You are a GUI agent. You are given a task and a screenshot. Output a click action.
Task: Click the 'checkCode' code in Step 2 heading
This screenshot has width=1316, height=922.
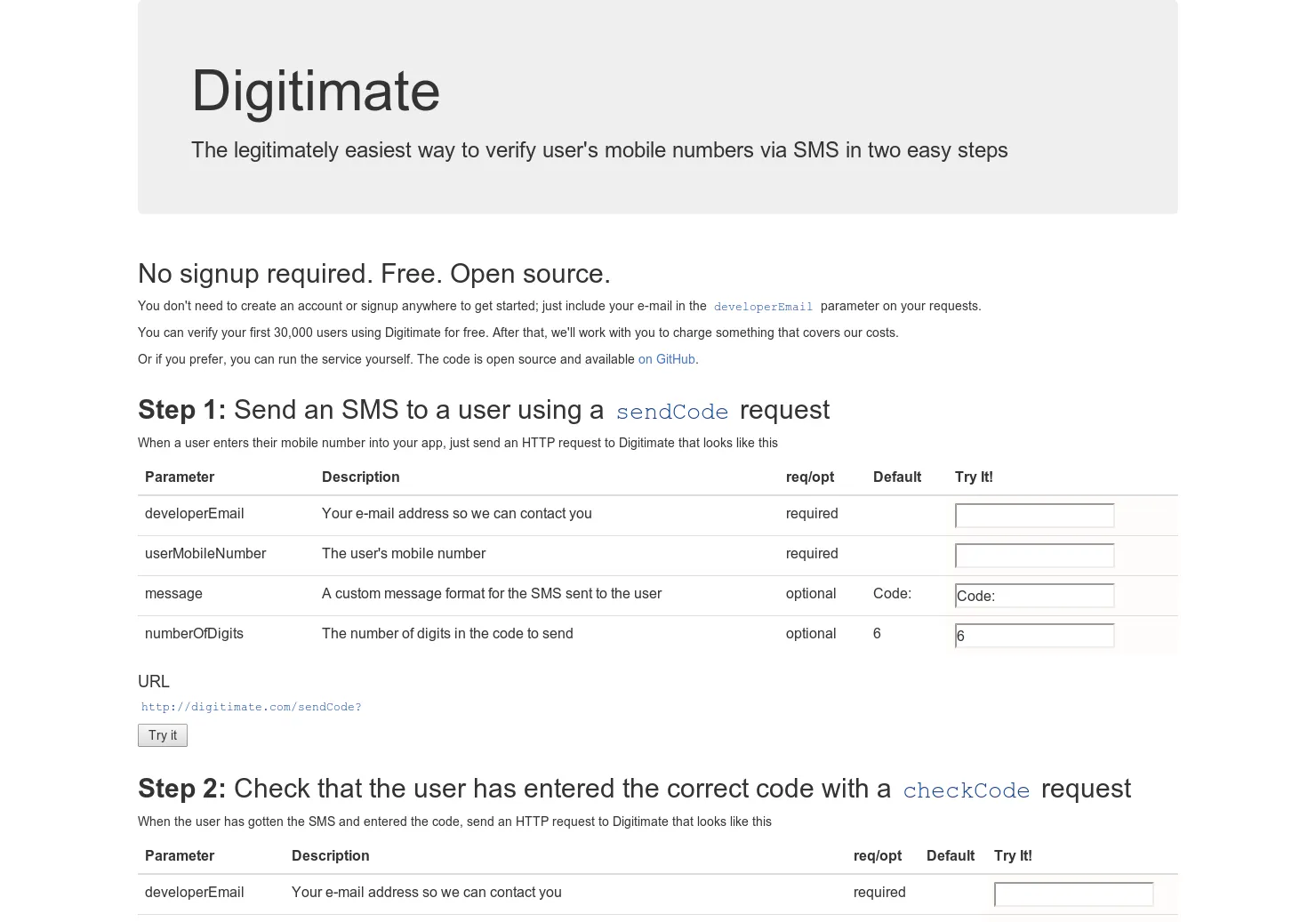967,790
